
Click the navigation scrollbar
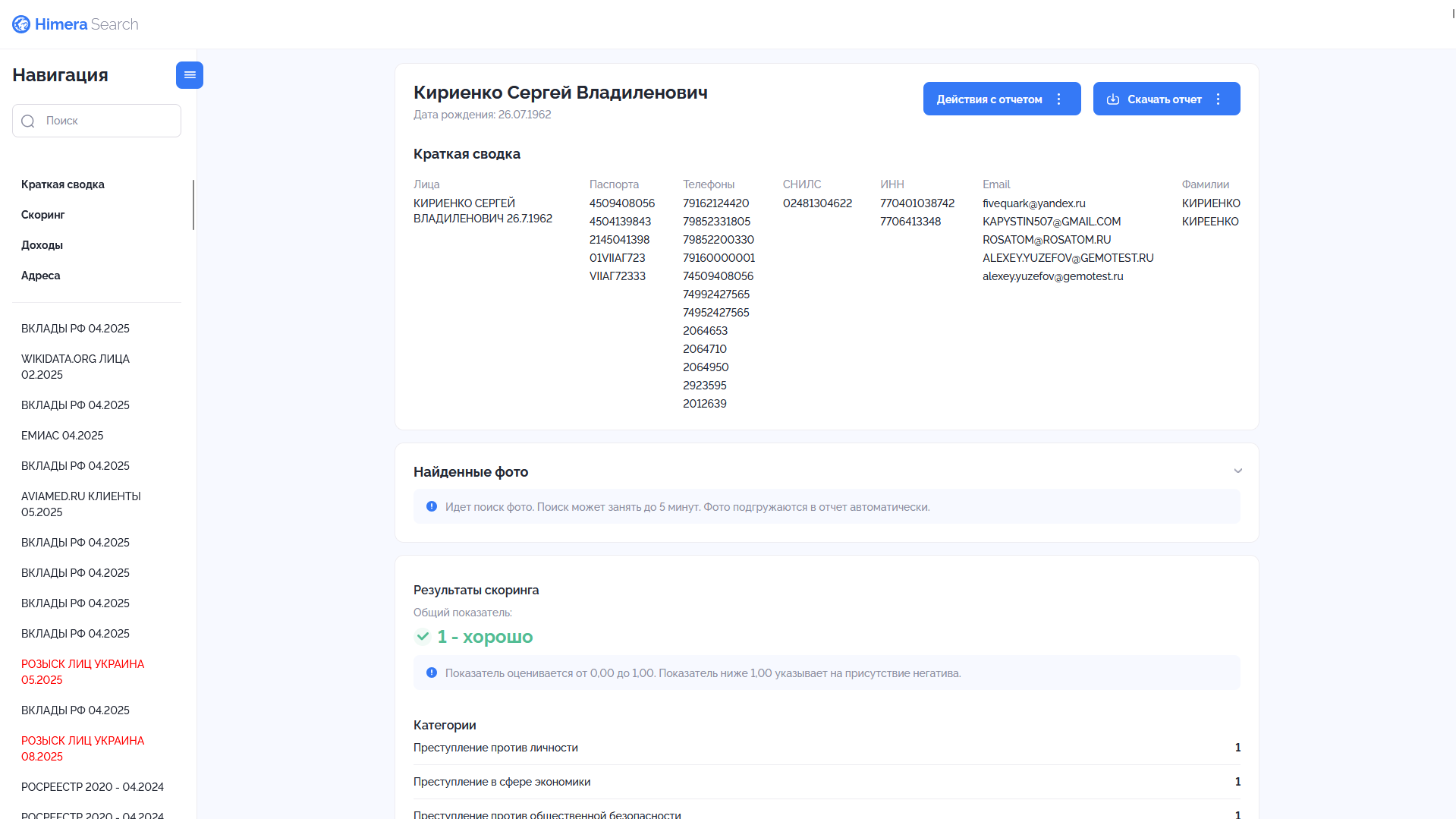click(193, 205)
